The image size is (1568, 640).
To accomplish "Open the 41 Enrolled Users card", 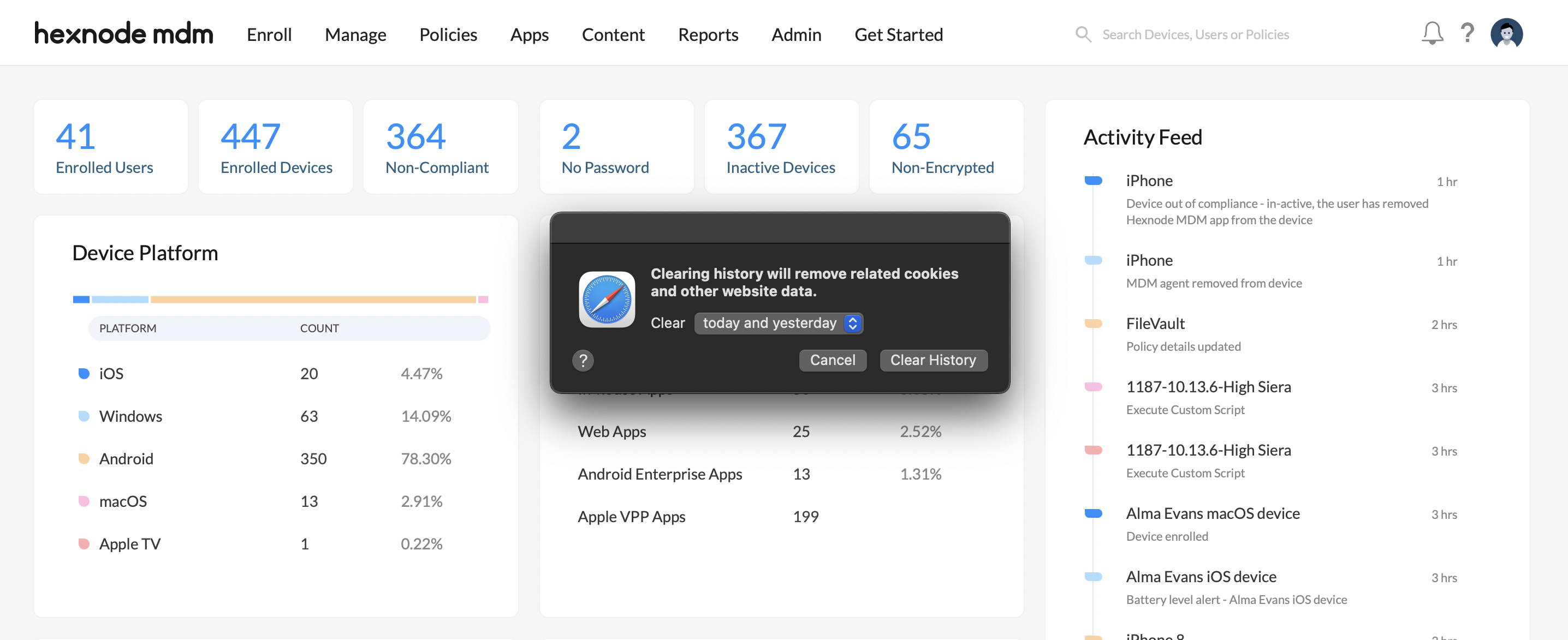I will tap(111, 147).
